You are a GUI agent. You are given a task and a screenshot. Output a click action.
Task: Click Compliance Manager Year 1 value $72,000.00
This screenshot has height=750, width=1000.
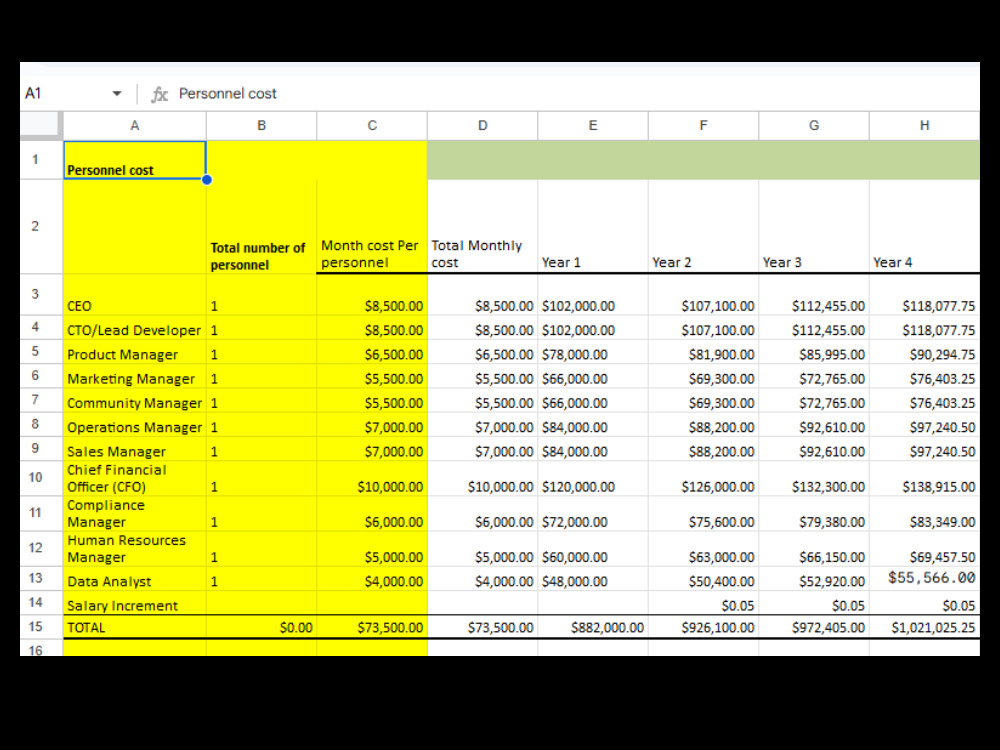(x=593, y=513)
